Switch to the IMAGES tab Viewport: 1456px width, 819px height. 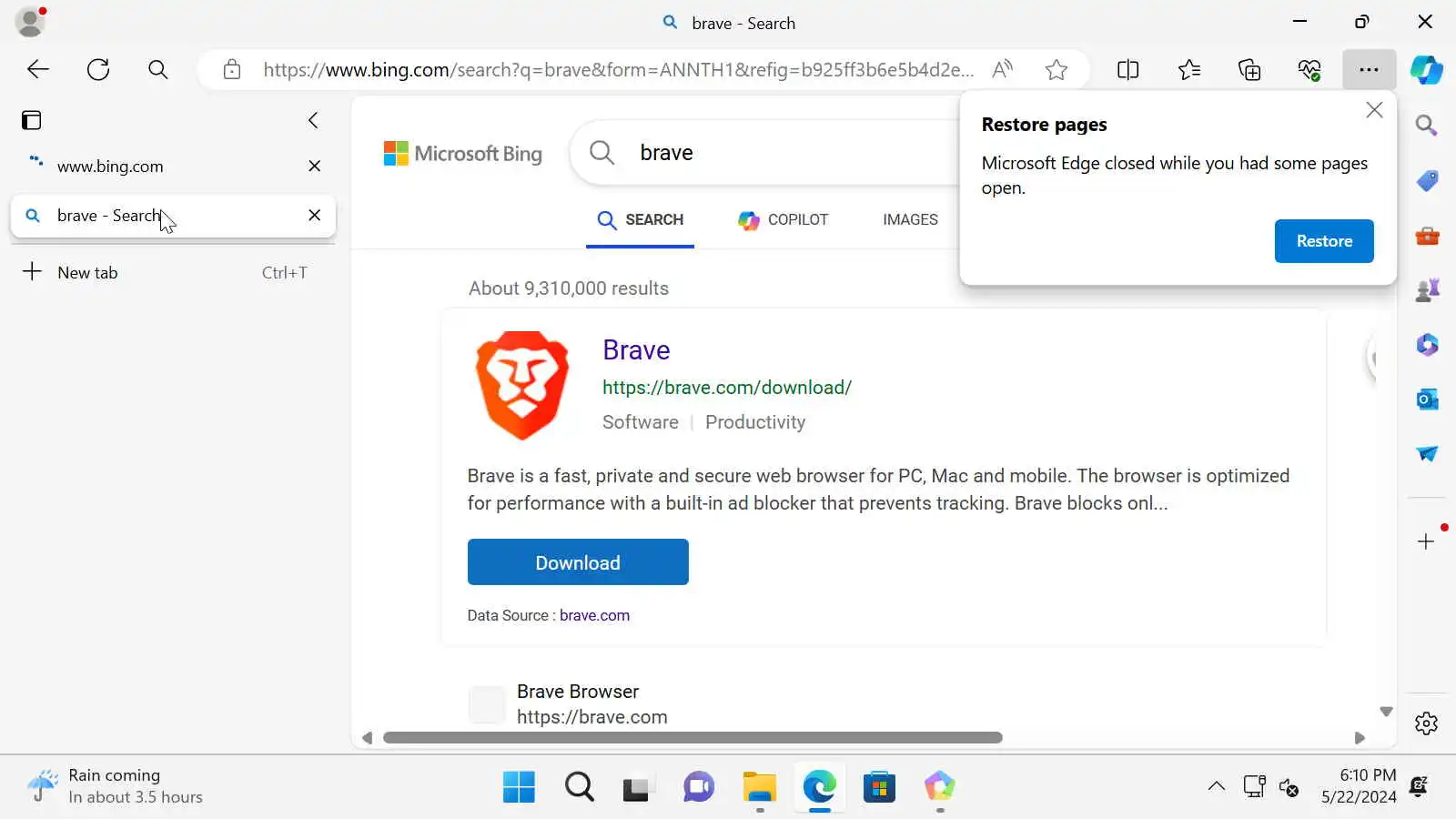[x=910, y=219]
